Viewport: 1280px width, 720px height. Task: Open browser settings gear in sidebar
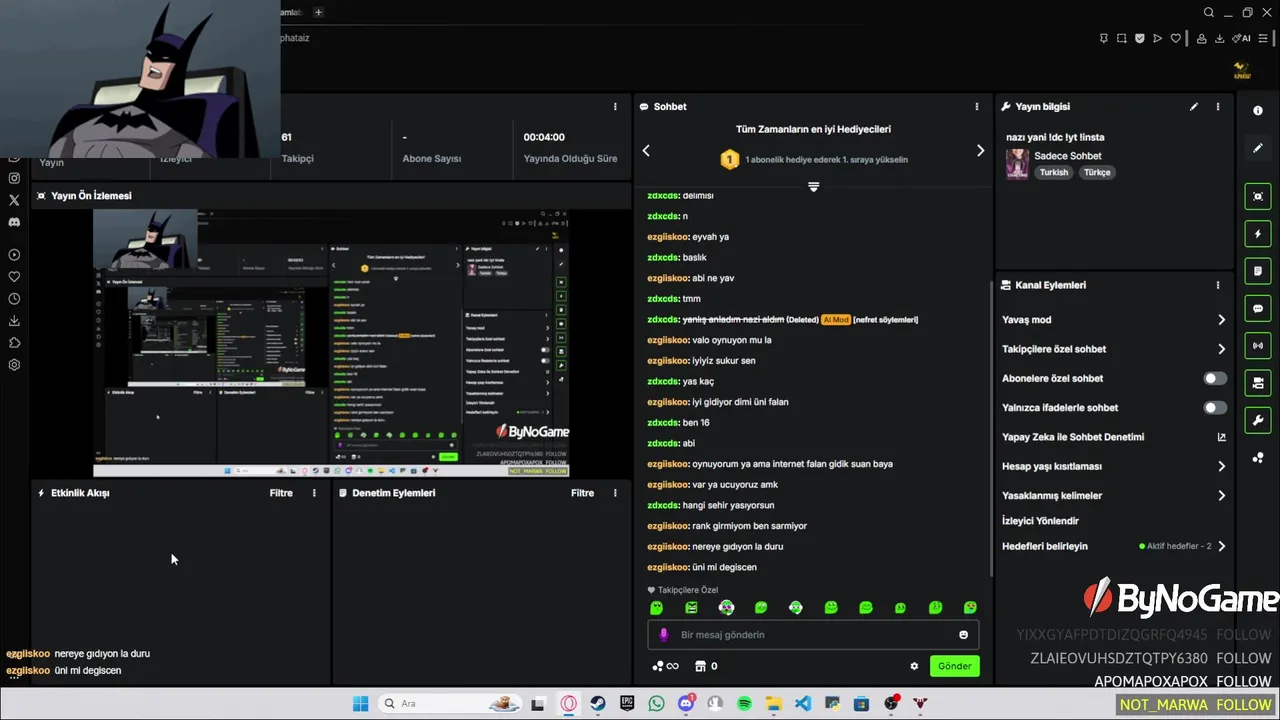tap(14, 365)
